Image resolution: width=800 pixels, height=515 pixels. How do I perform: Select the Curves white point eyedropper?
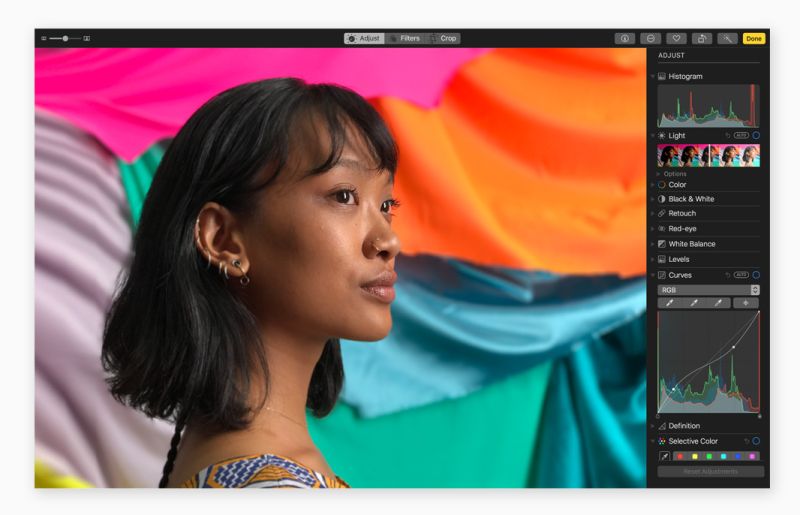point(718,303)
